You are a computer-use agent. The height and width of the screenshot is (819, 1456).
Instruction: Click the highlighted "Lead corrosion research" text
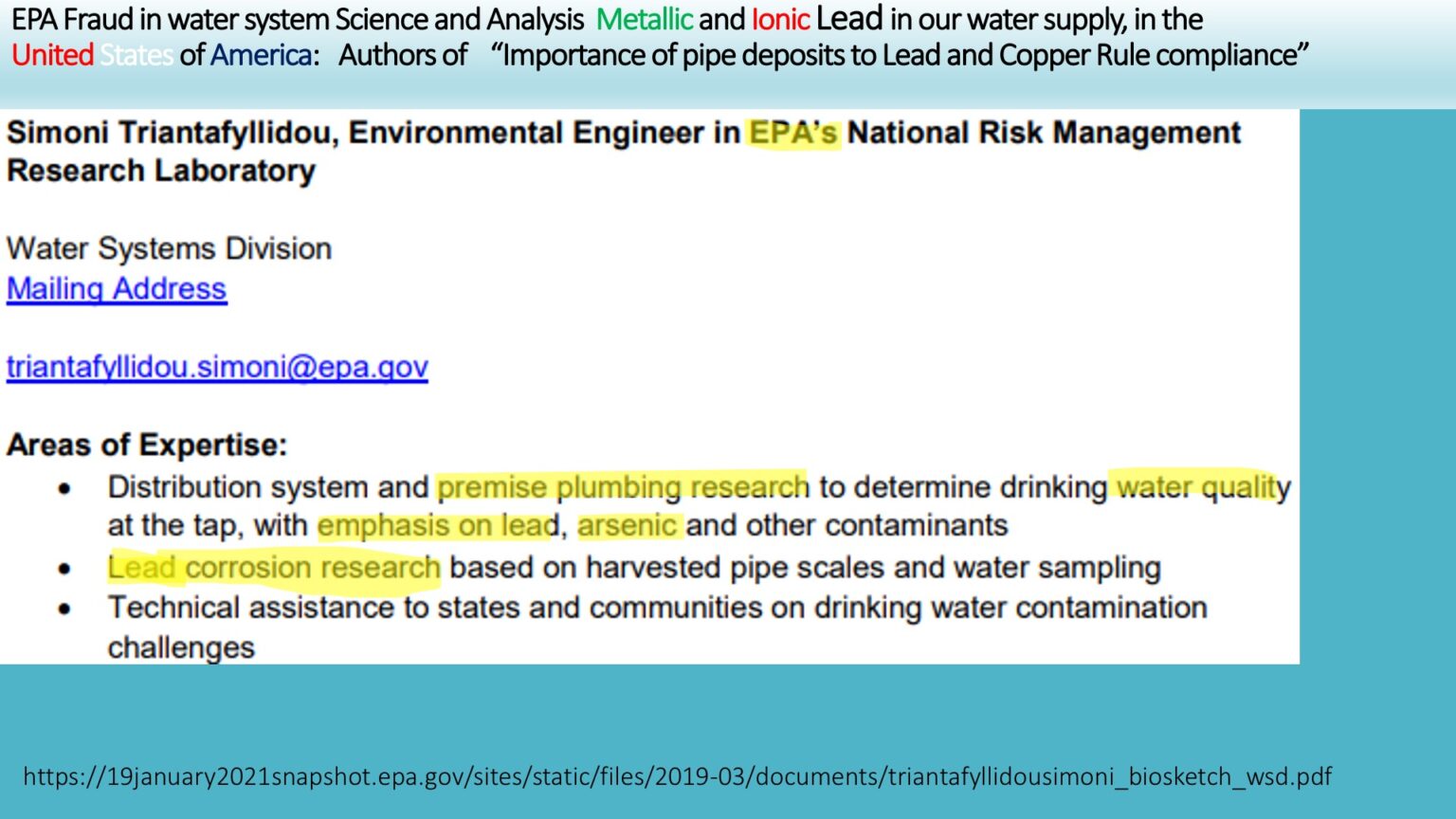coord(274,568)
